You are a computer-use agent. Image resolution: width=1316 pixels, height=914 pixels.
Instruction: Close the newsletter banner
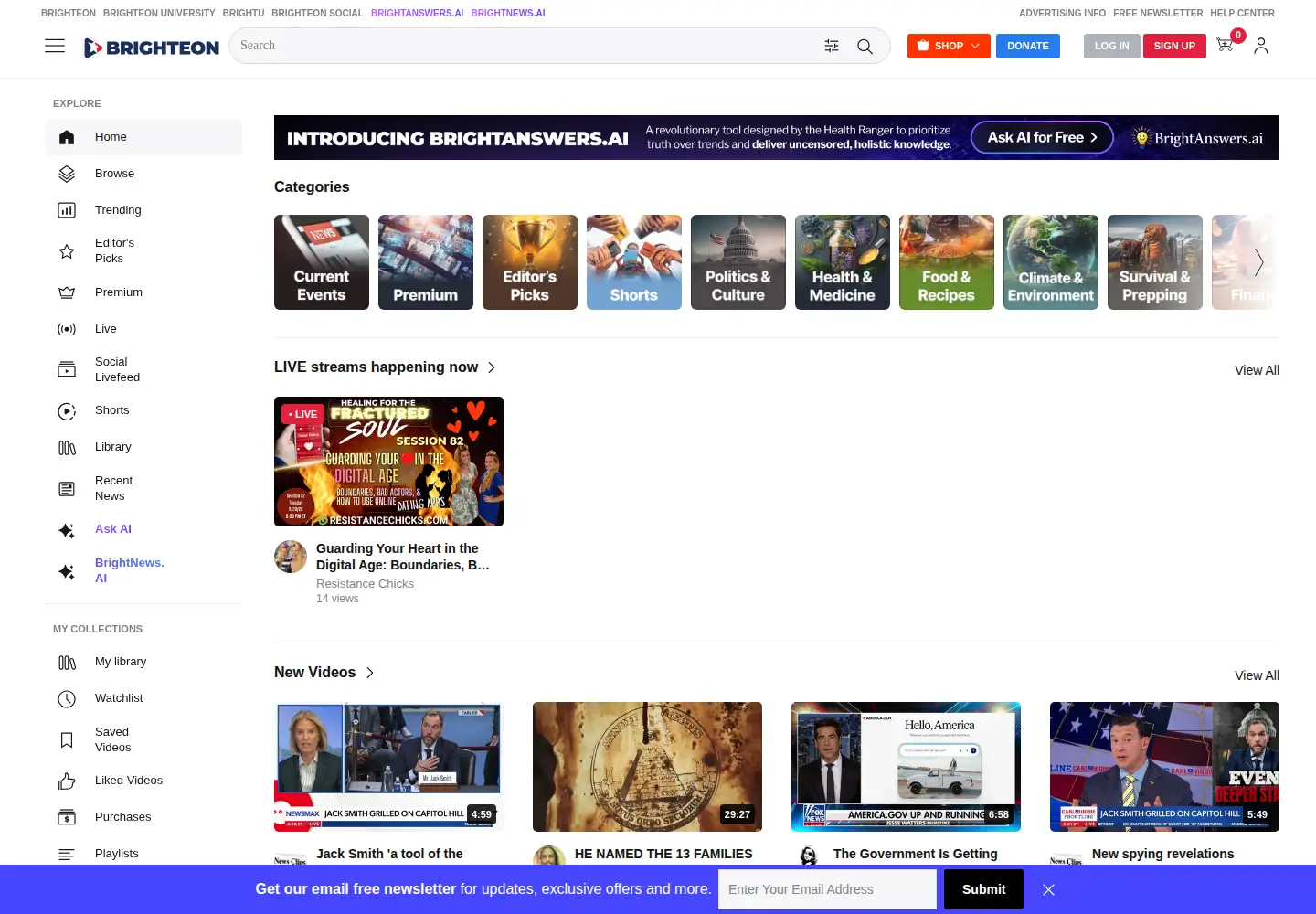[1048, 889]
